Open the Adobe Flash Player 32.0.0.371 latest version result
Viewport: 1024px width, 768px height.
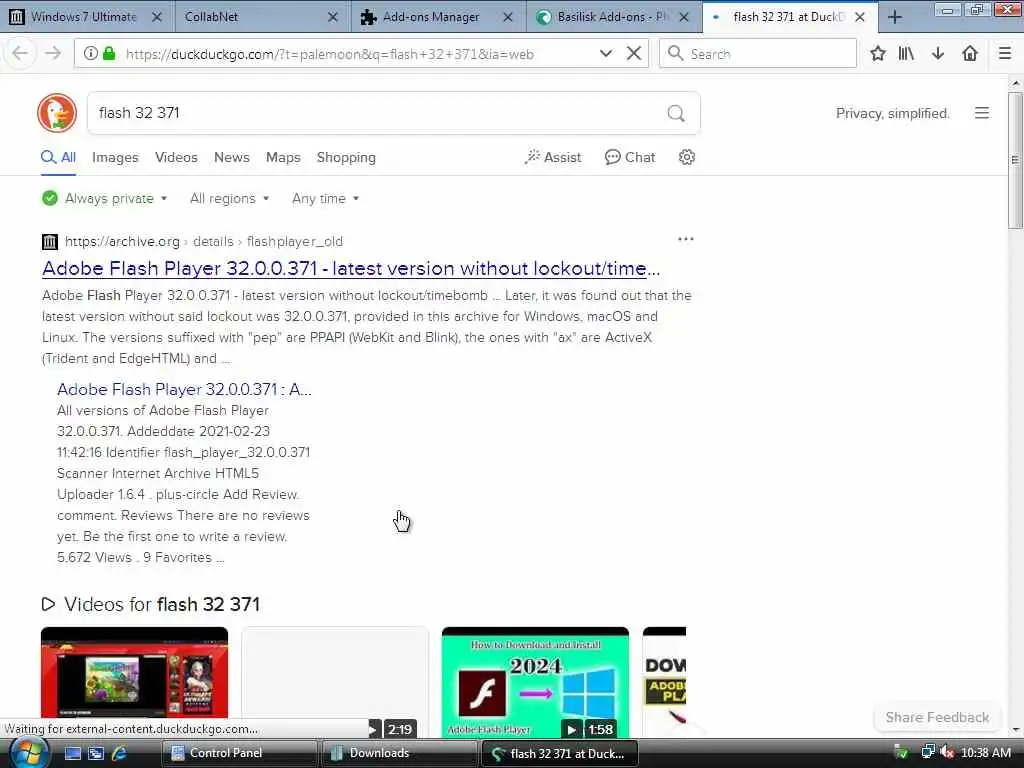351,268
